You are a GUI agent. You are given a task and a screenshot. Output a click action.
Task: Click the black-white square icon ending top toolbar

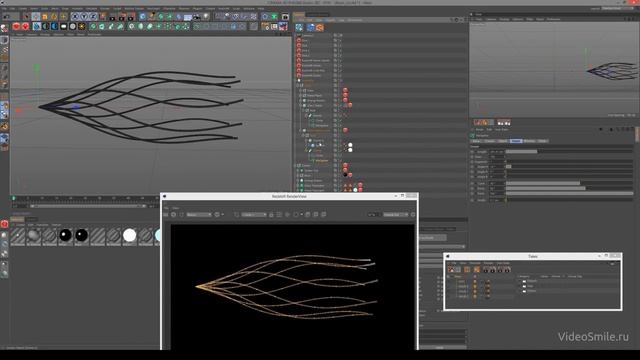(285, 17)
